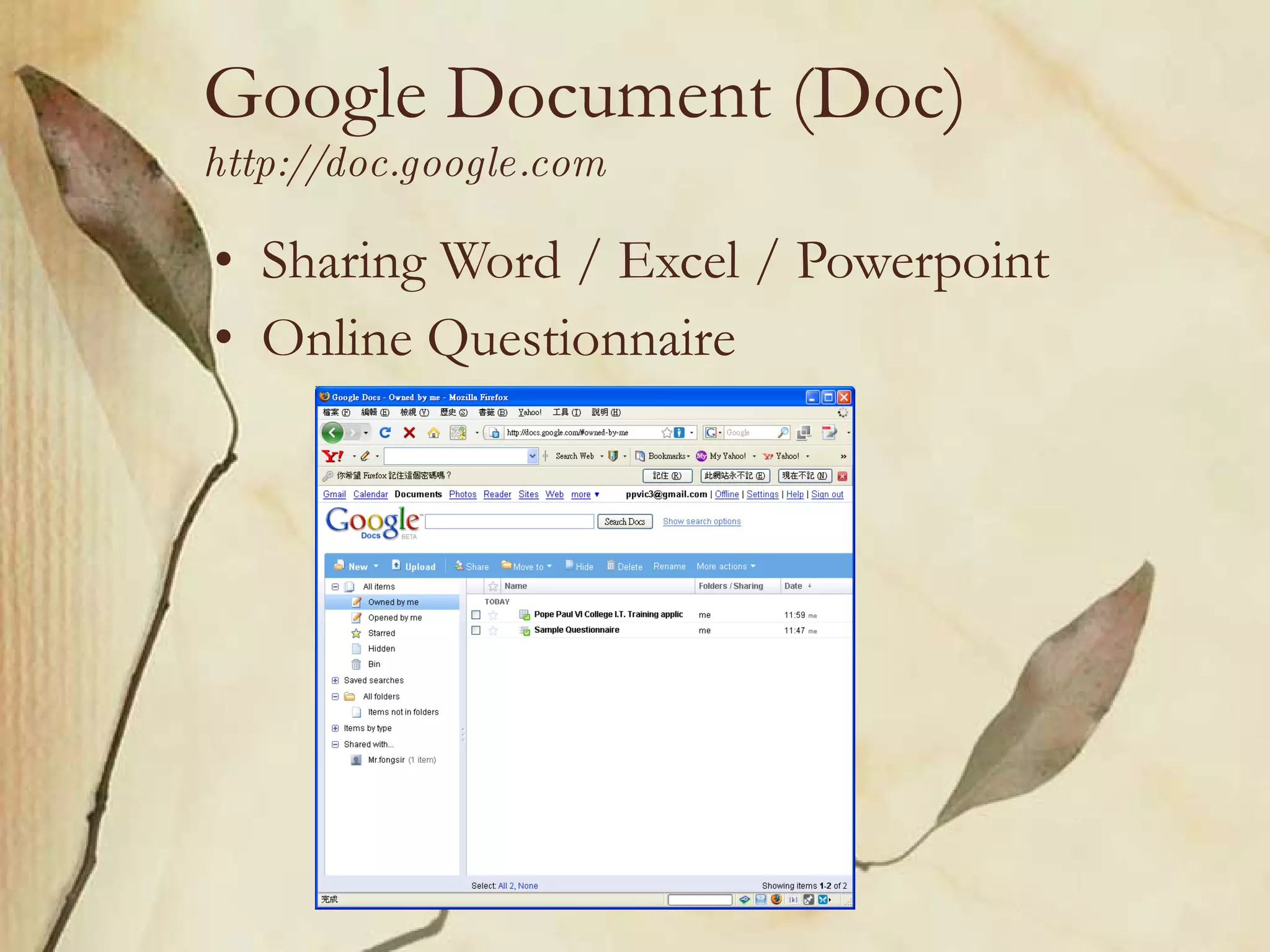Select Starred in the left sidebar

coord(381,633)
